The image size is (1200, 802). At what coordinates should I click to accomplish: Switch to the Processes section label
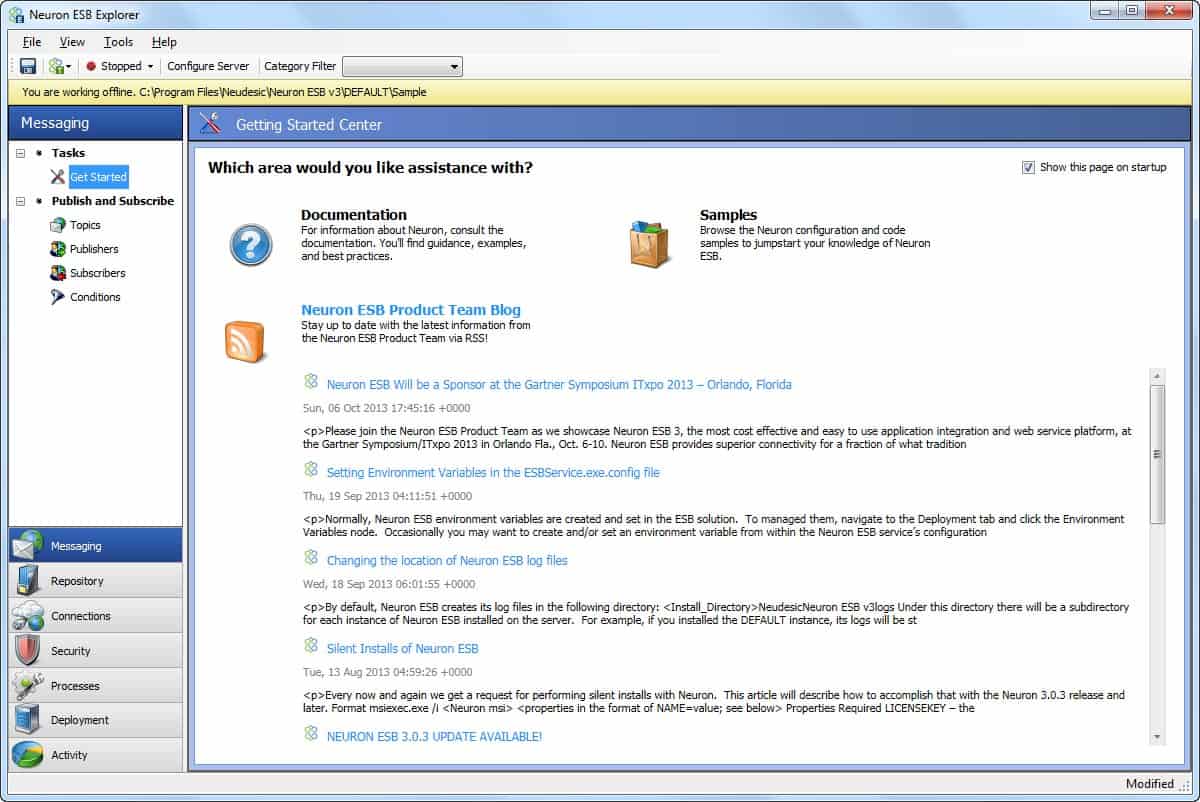tap(75, 686)
